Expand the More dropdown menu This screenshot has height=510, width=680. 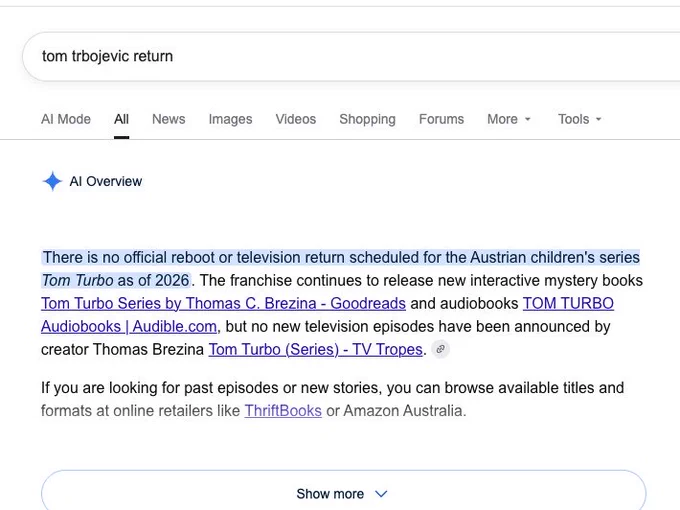509,119
